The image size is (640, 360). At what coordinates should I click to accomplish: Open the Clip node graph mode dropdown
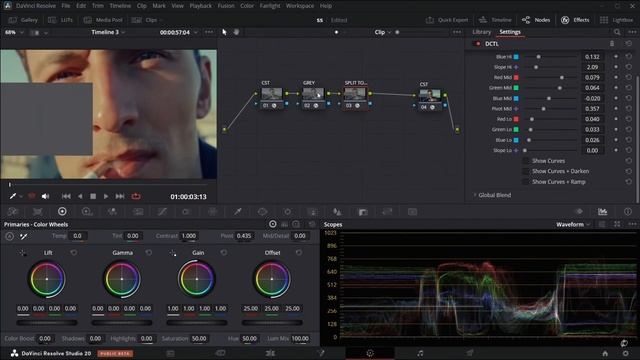tap(382, 32)
